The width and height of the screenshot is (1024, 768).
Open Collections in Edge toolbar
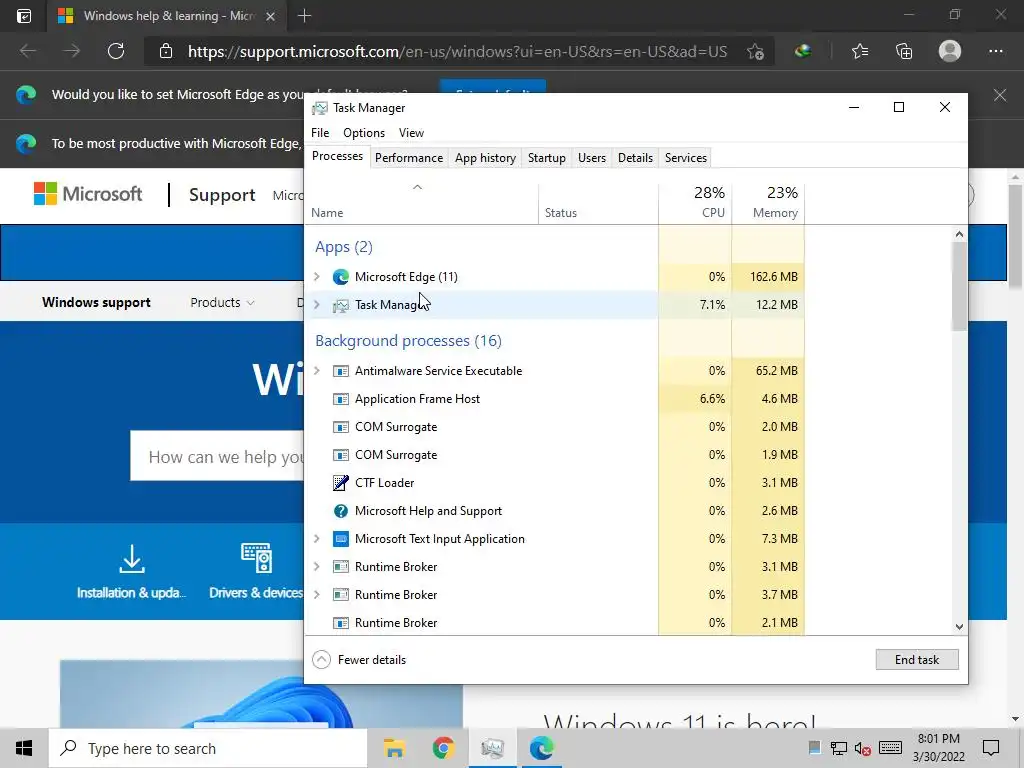[904, 51]
